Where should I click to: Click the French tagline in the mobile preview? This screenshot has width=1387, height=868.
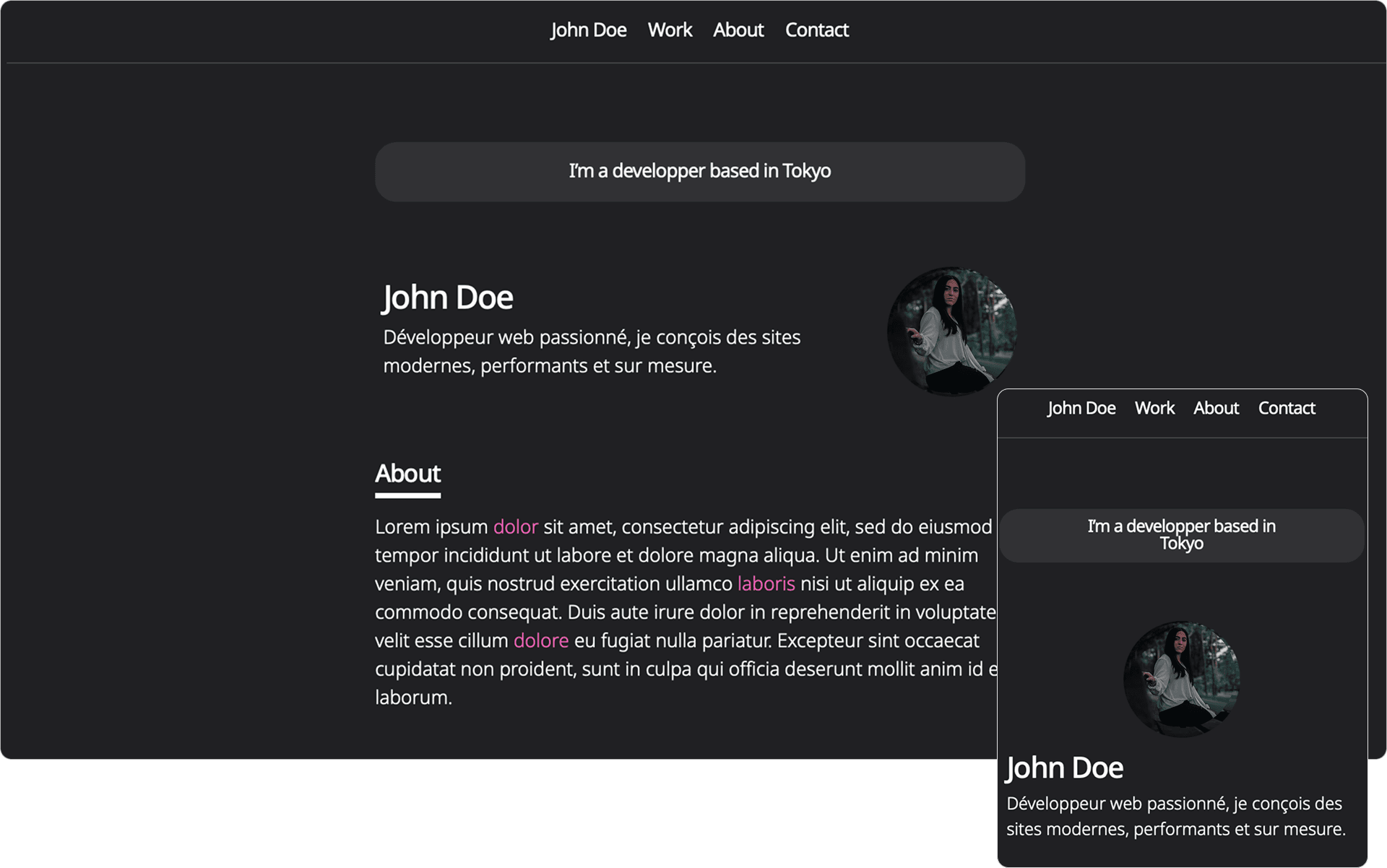[x=1175, y=817]
